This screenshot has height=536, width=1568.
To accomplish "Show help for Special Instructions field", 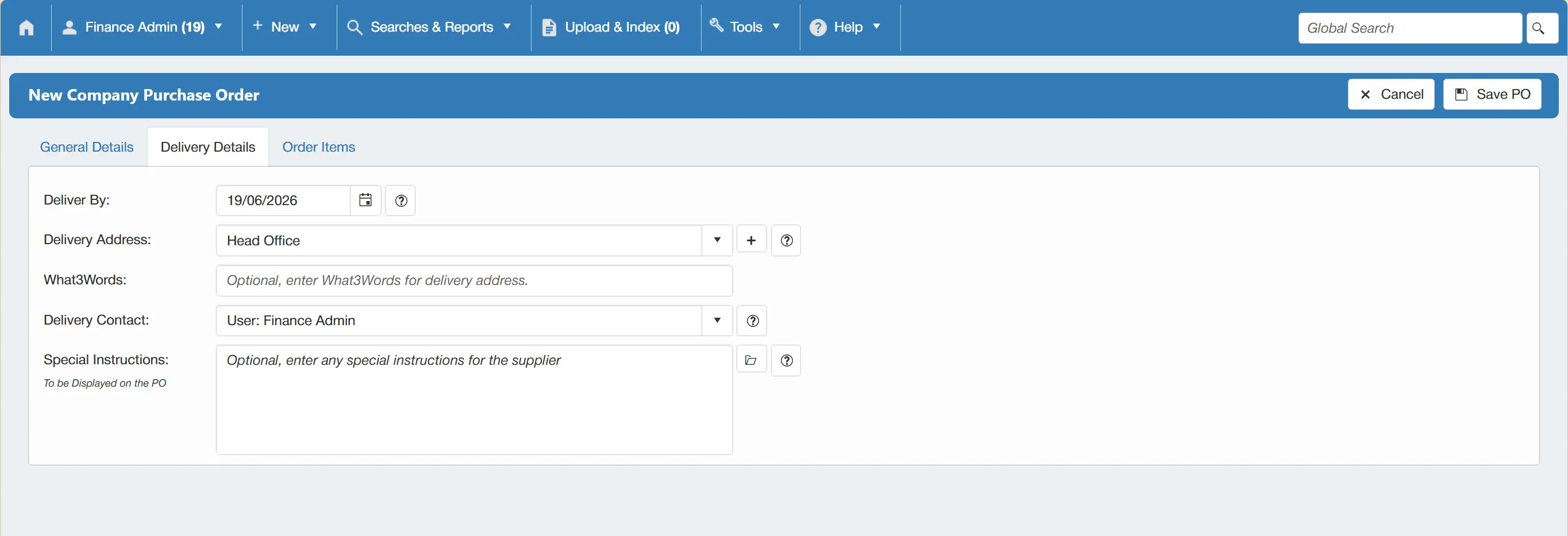I will (x=786, y=360).
